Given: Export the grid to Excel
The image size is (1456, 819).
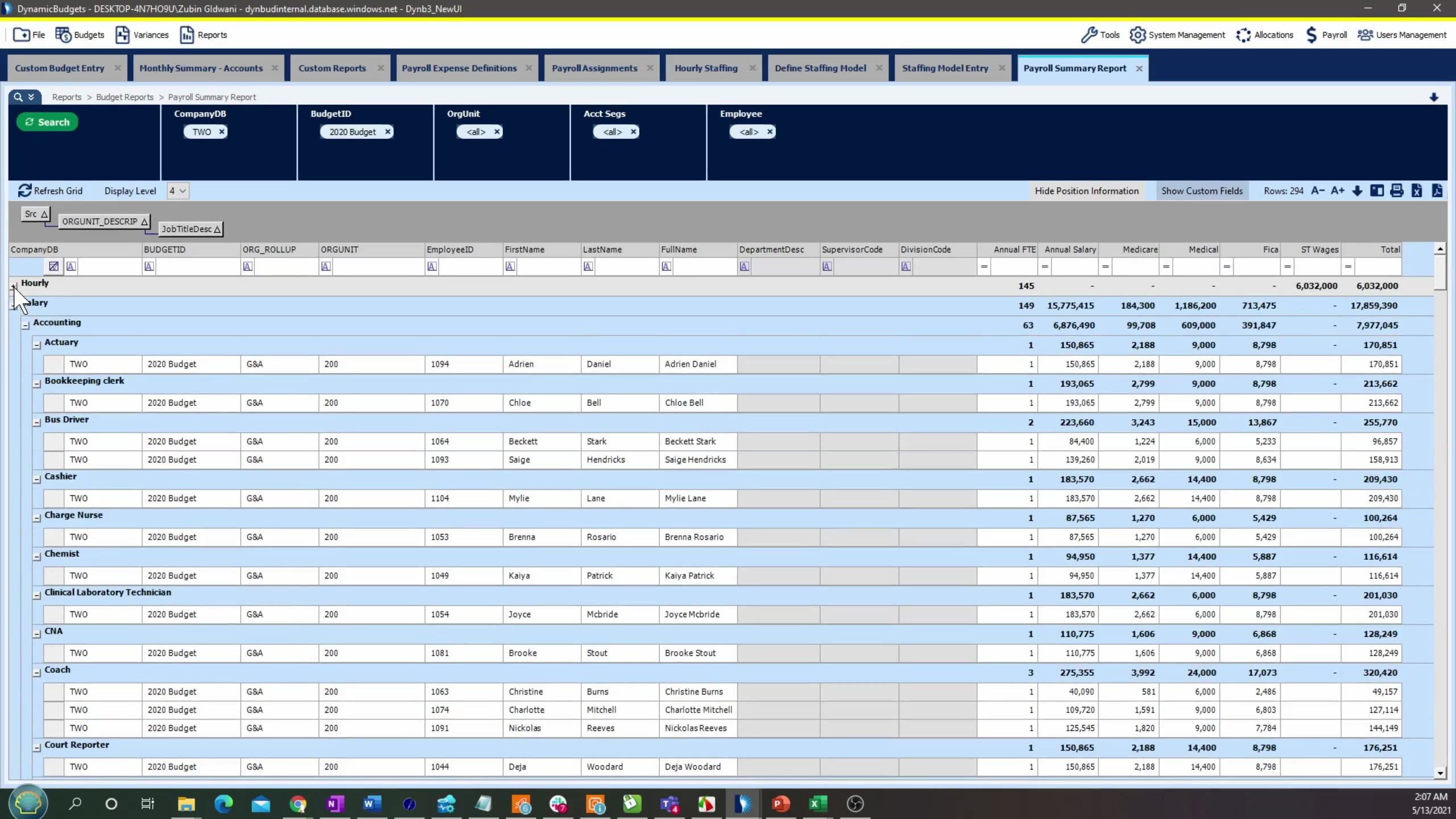Looking at the screenshot, I should (1417, 191).
